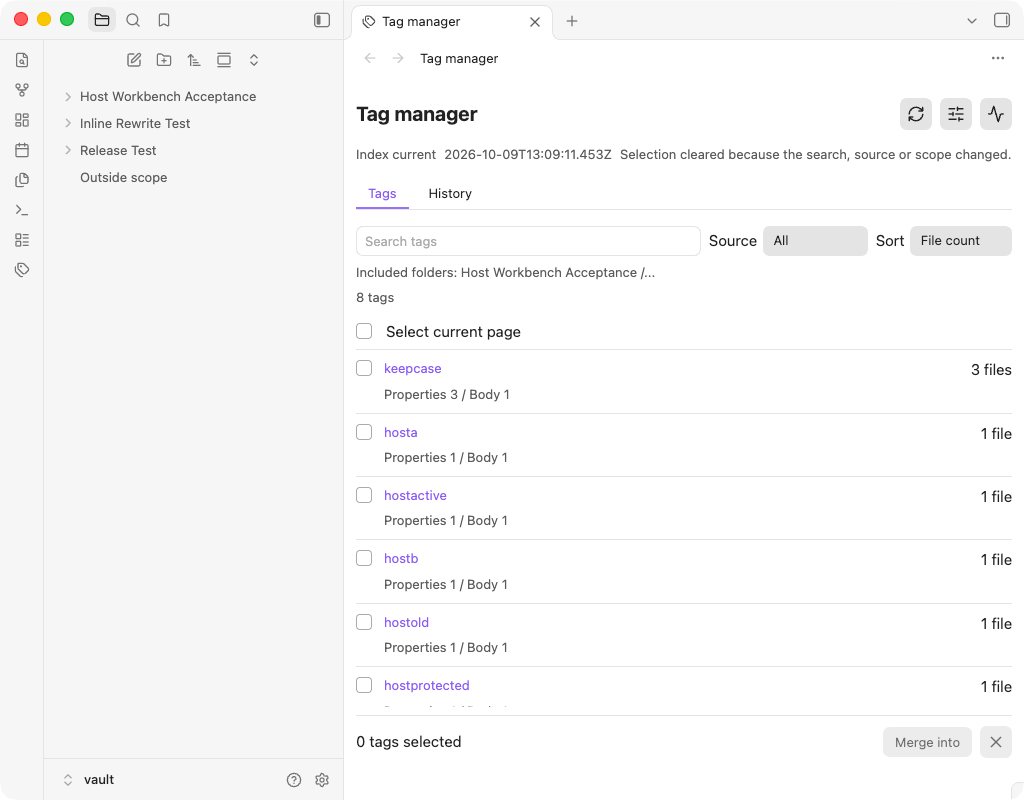Click the Merge into button

(927, 743)
